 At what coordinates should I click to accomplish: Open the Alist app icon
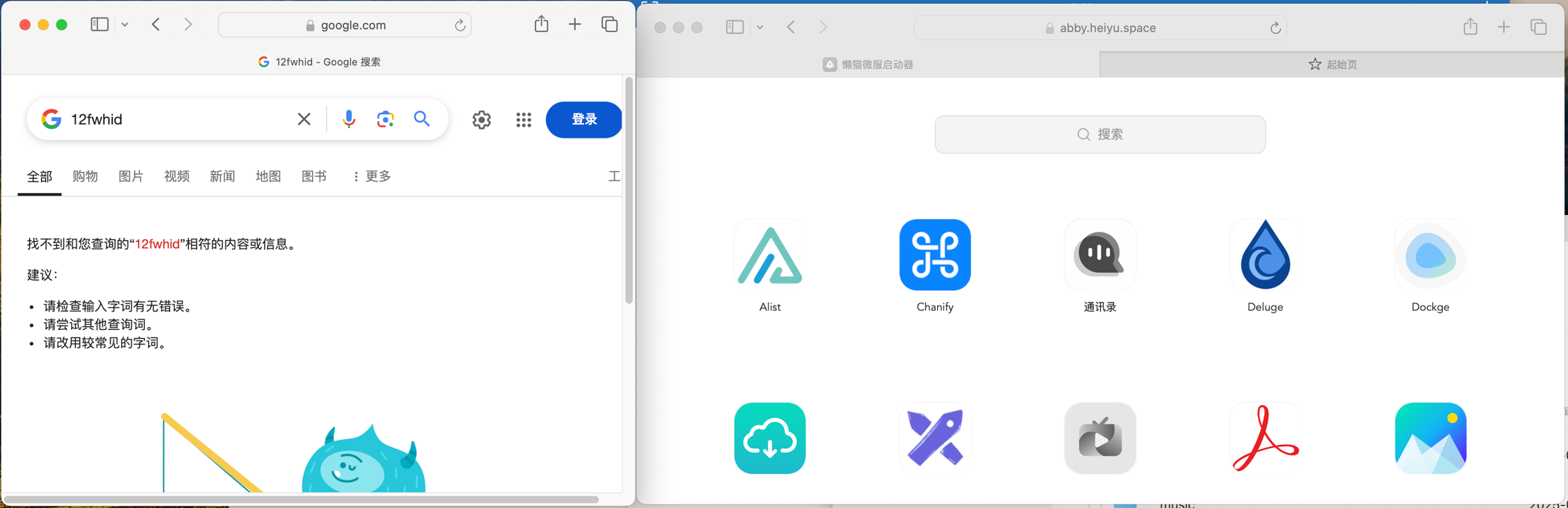point(769,255)
